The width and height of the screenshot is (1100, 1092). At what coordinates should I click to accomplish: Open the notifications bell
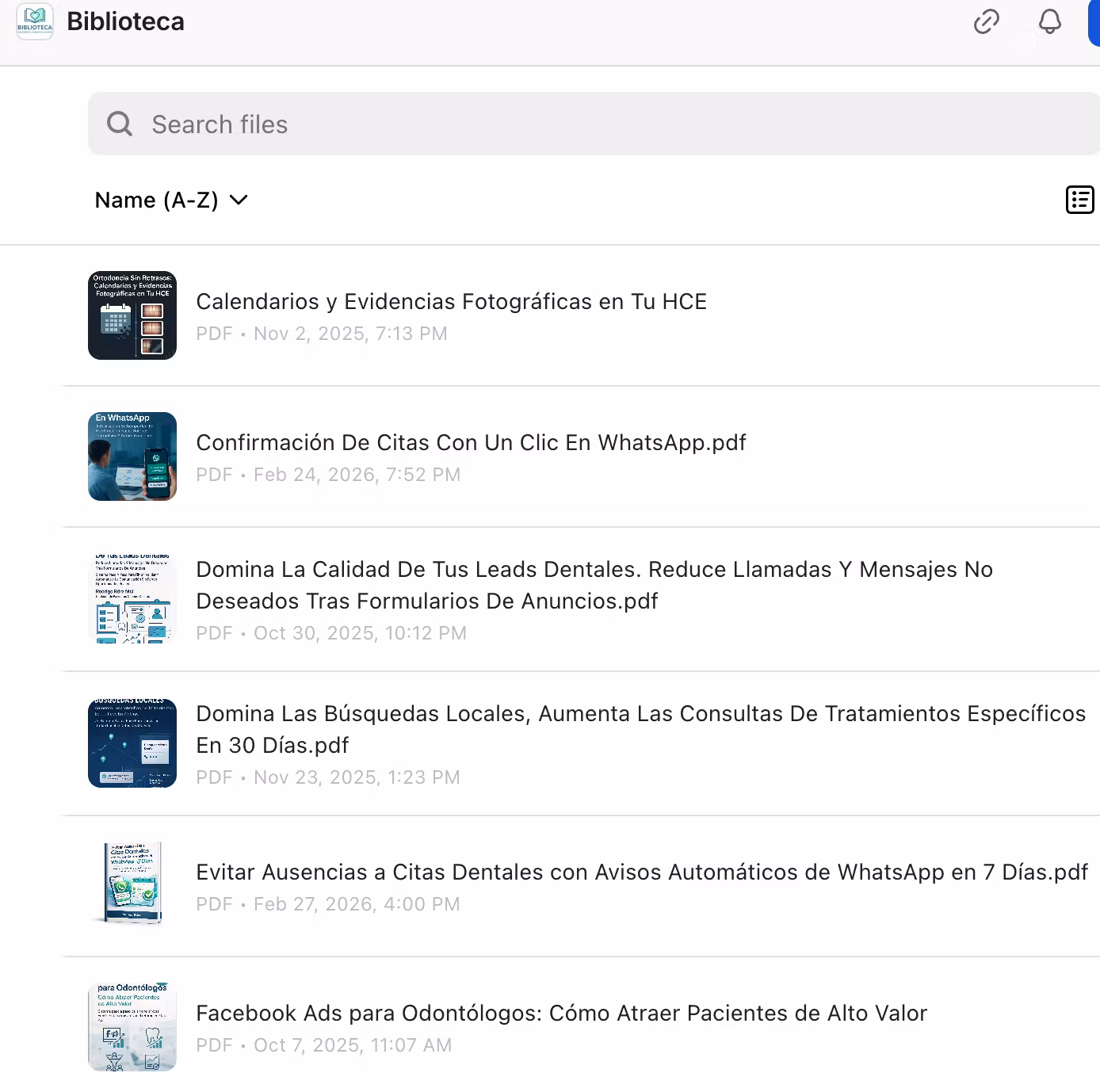click(1049, 22)
